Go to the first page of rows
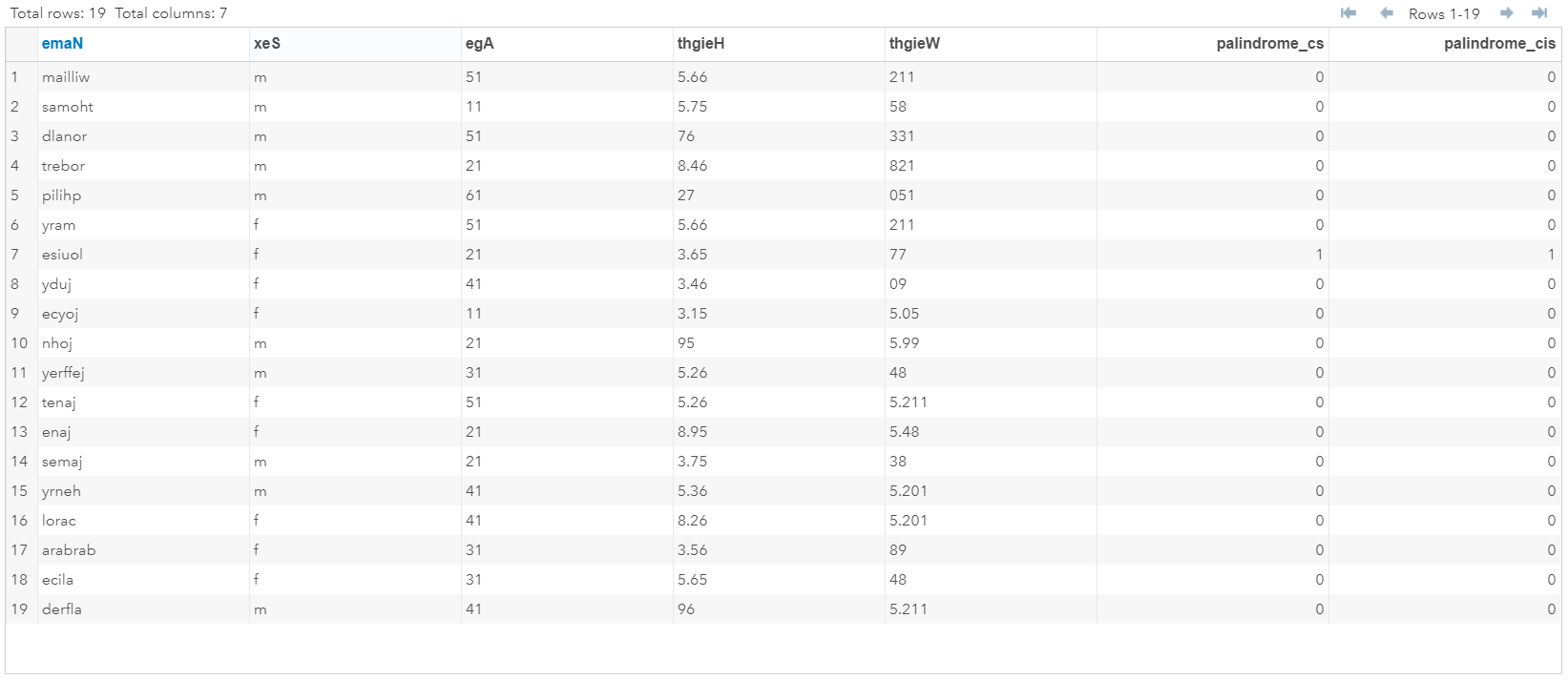 pos(1348,13)
